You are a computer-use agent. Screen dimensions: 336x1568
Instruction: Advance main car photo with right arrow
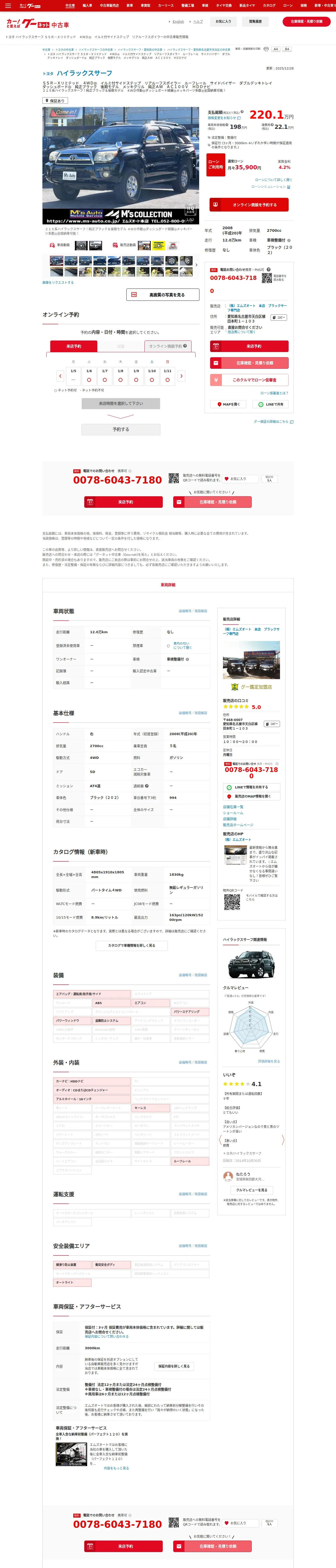(x=194, y=166)
